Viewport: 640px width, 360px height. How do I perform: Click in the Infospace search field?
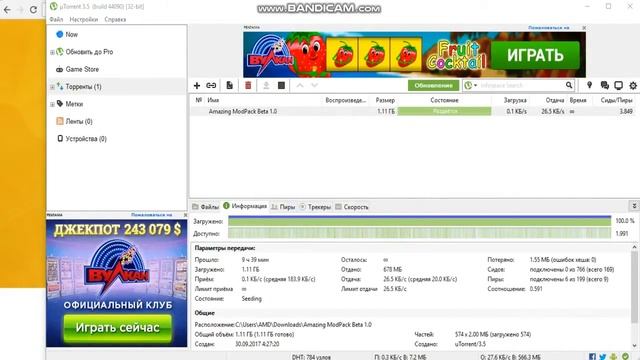click(521, 85)
